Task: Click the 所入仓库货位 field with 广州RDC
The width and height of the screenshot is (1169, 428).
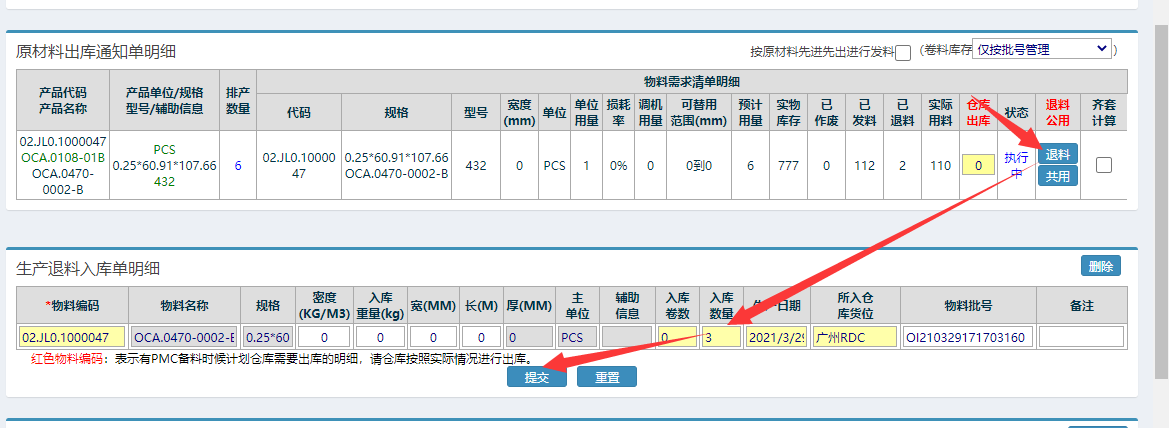Action: point(855,337)
